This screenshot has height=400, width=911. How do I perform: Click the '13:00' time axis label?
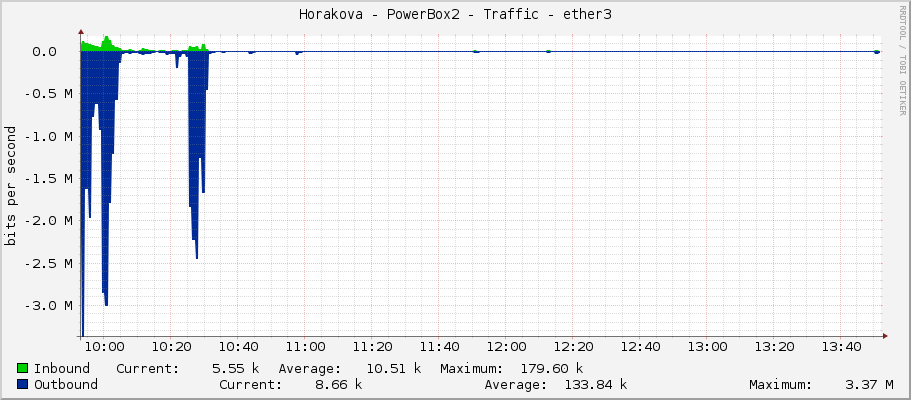coord(706,347)
